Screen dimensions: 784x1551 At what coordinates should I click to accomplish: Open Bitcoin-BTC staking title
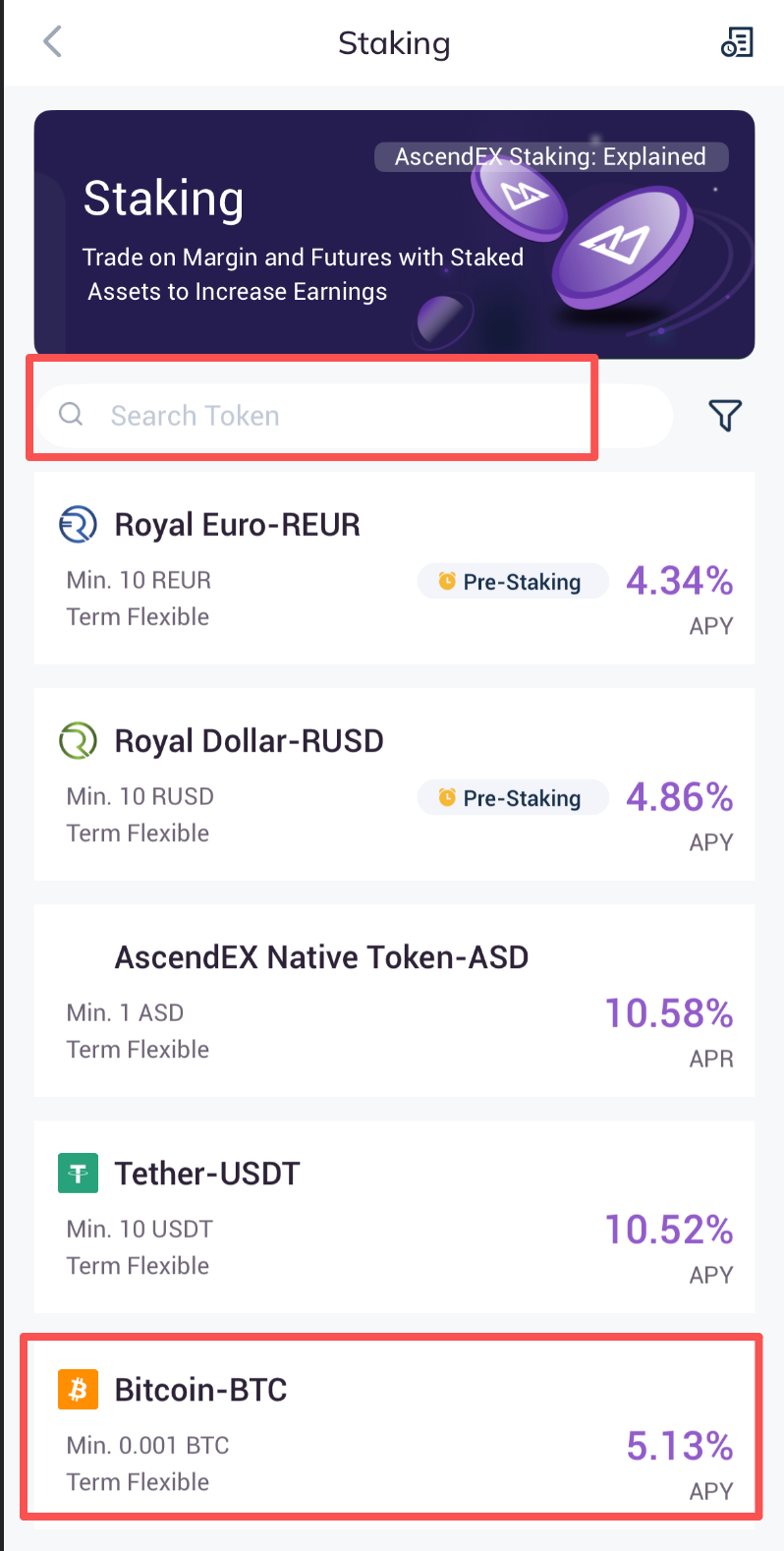(200, 1390)
